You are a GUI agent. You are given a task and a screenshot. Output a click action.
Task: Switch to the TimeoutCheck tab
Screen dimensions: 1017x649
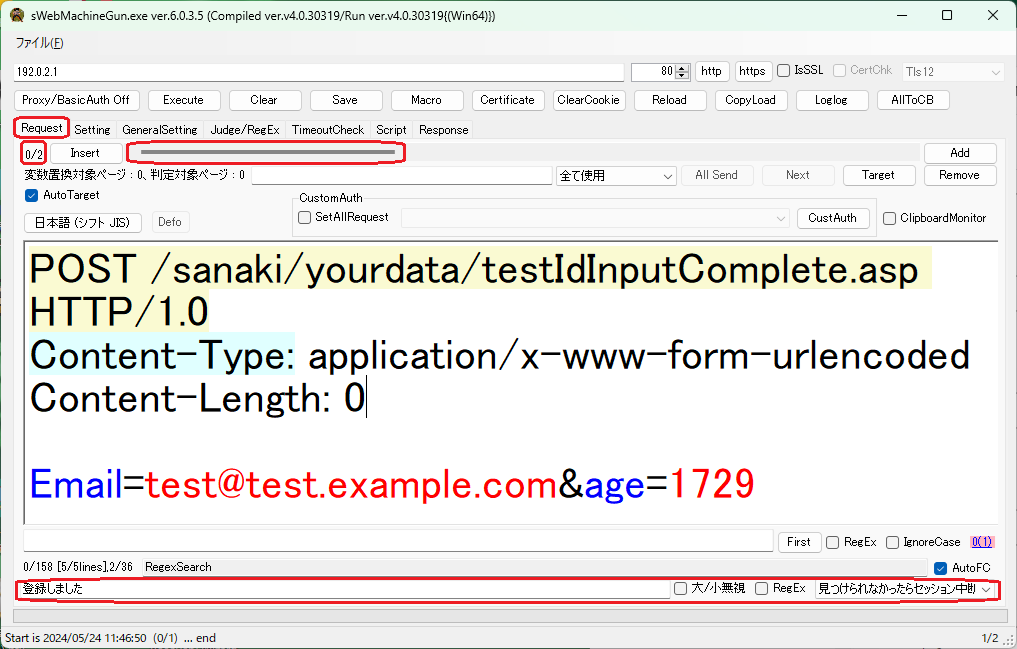pos(328,130)
